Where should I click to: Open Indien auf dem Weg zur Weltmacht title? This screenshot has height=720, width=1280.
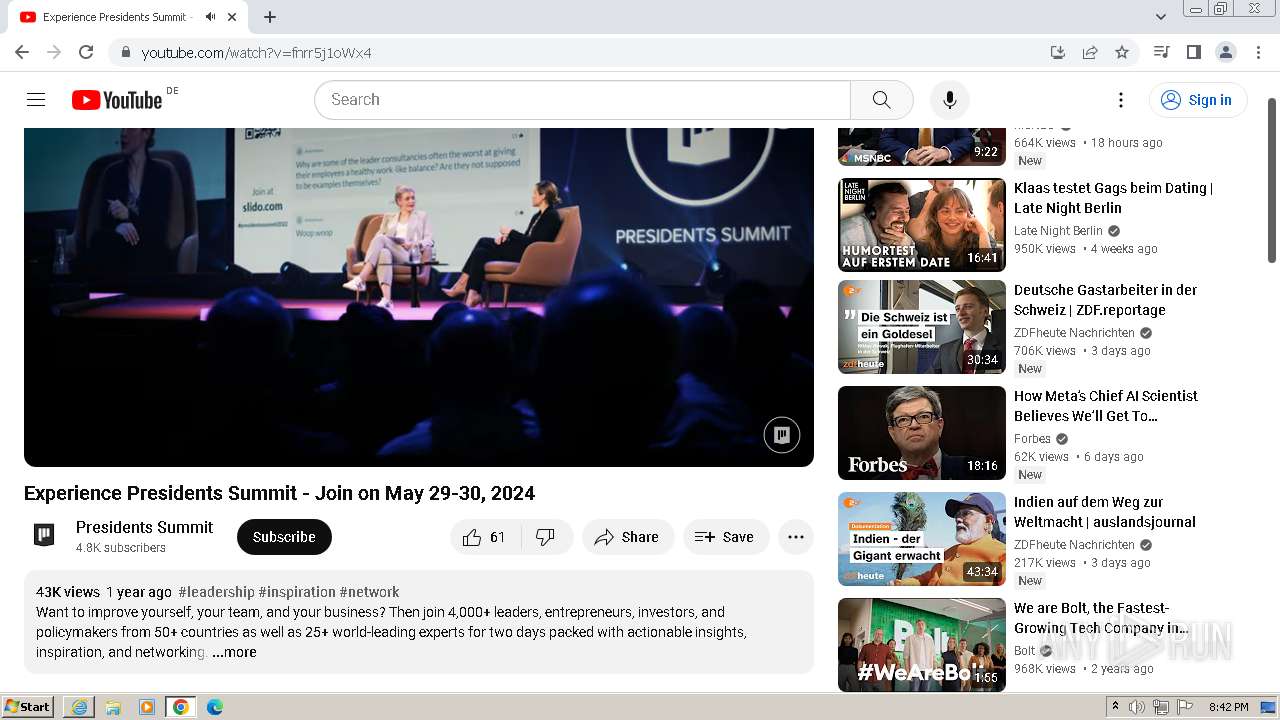(1105, 512)
